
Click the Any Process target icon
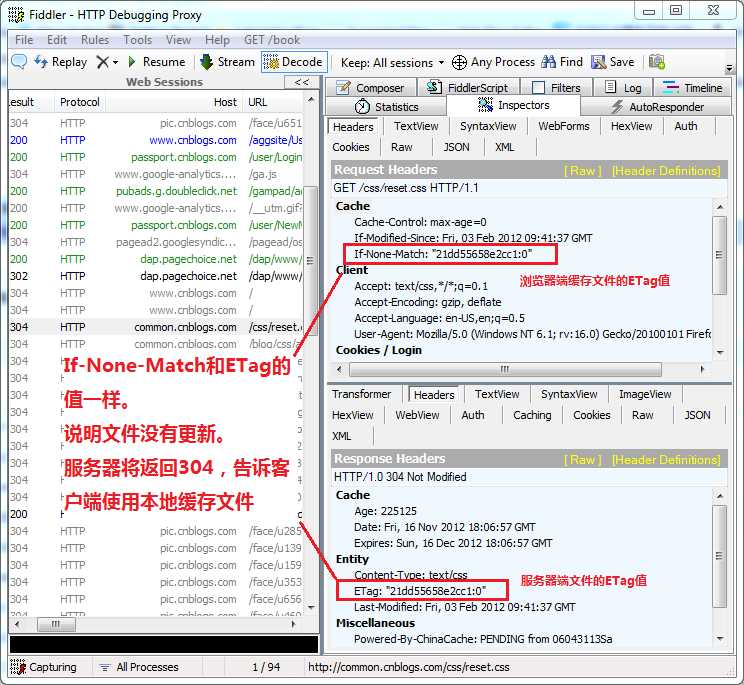459,62
